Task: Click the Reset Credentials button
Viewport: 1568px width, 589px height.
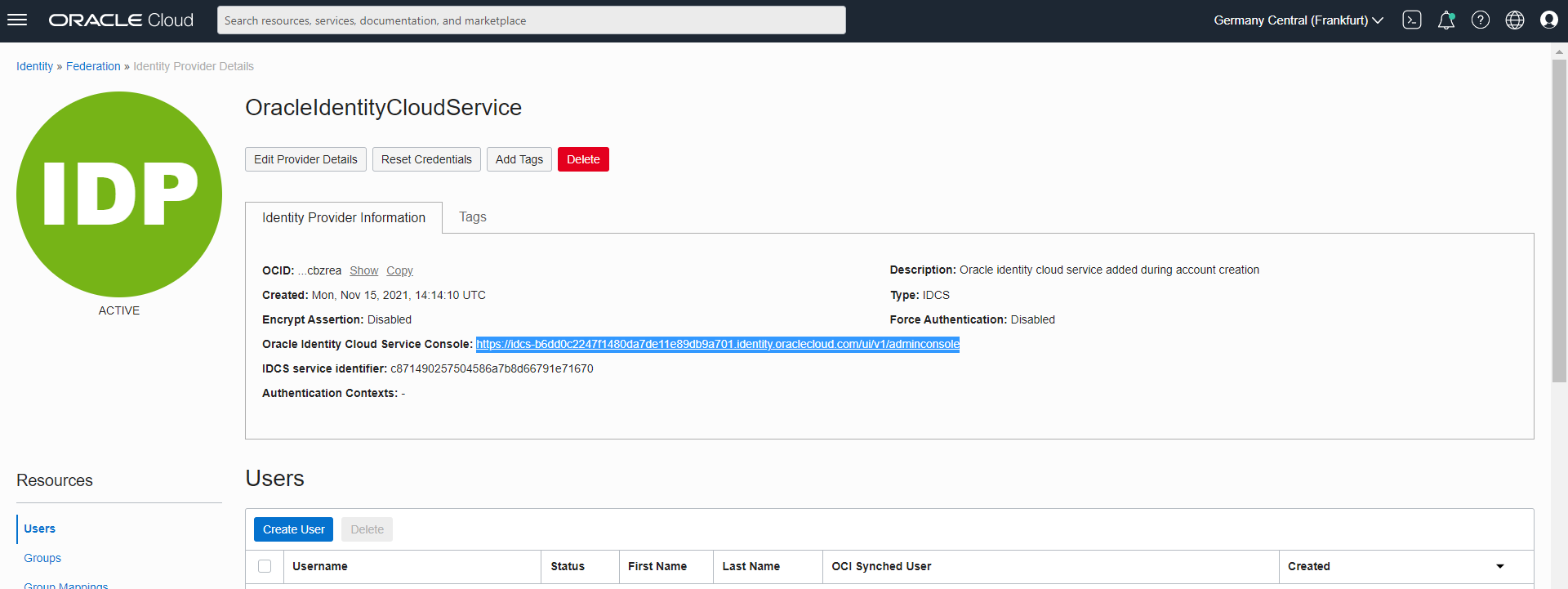Action: pyautogui.click(x=426, y=159)
